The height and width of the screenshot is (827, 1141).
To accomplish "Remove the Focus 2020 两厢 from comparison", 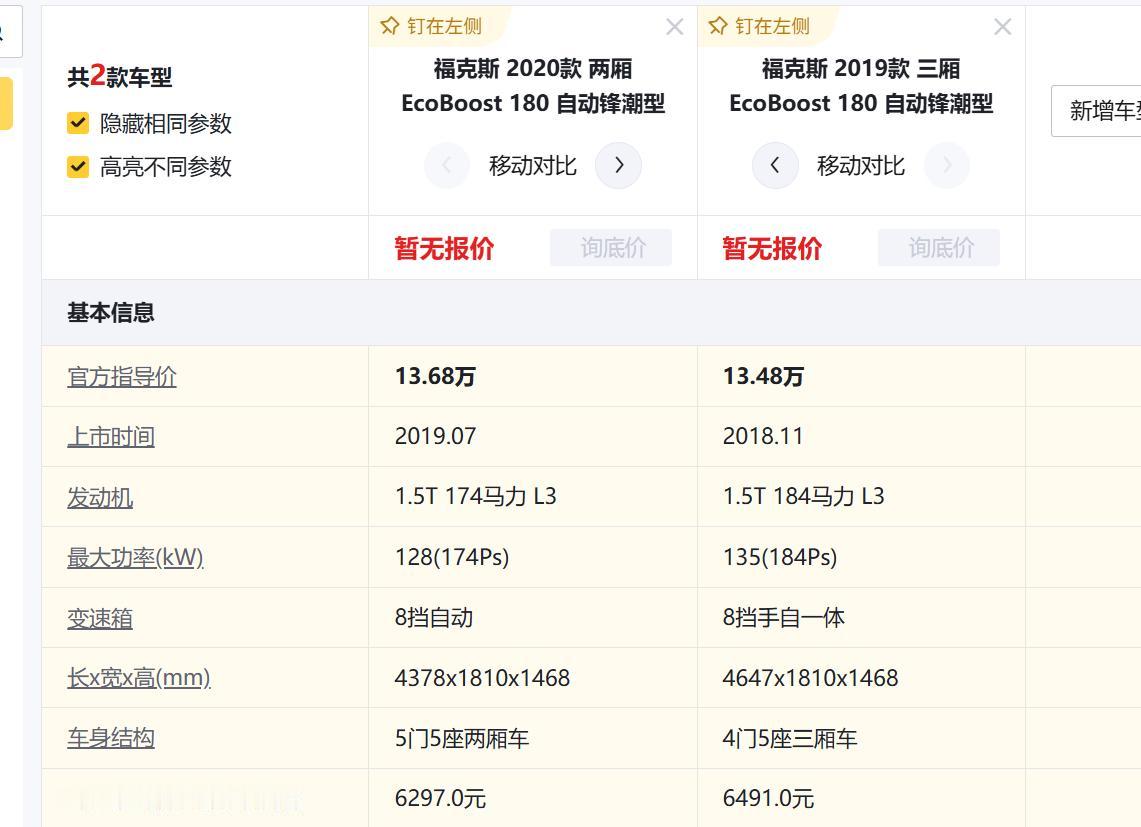I will pos(675,27).
